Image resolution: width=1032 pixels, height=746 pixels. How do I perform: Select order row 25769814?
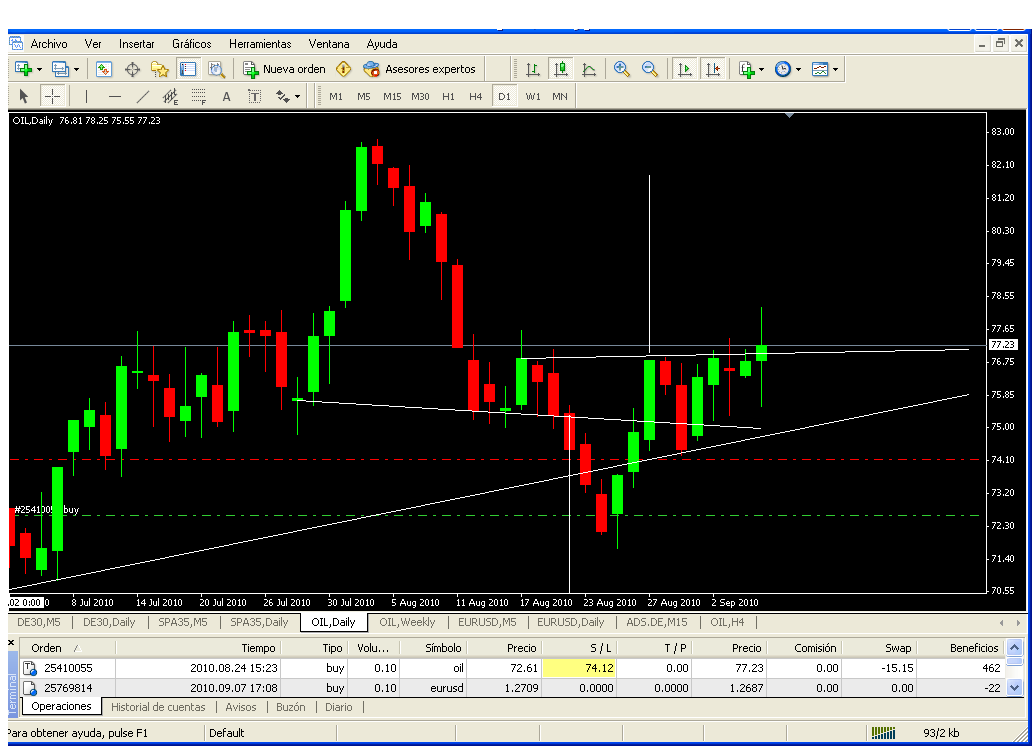(512, 688)
